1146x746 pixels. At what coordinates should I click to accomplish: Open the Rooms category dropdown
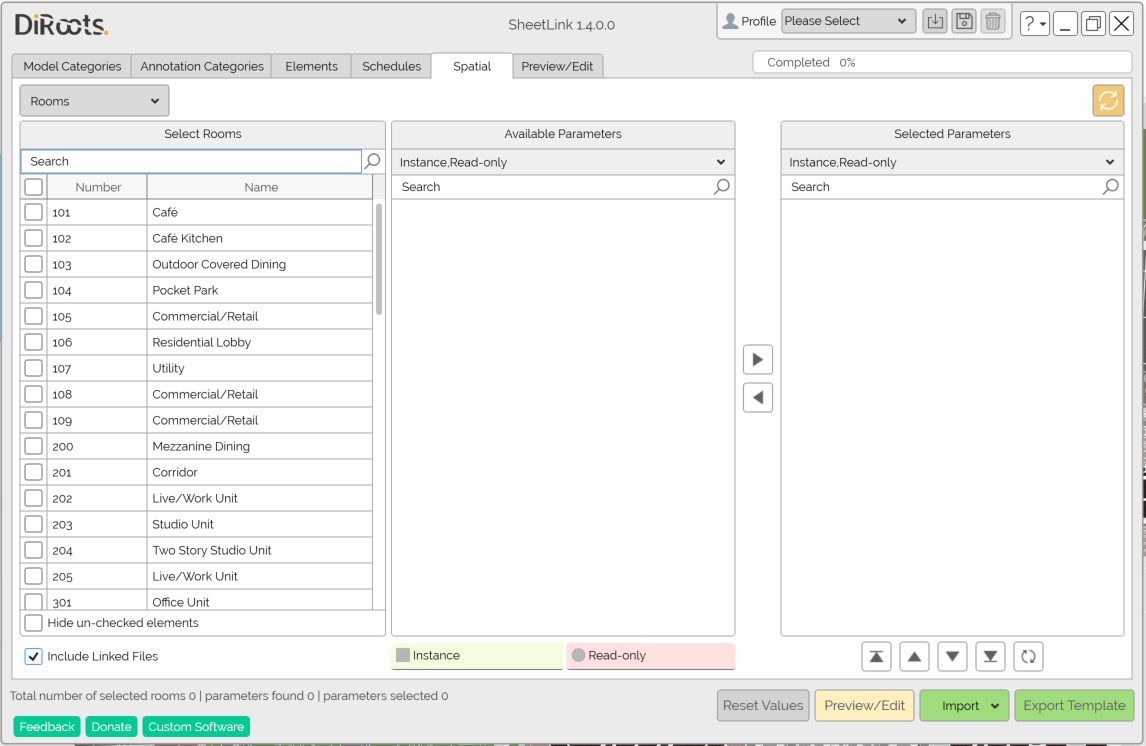[95, 101]
